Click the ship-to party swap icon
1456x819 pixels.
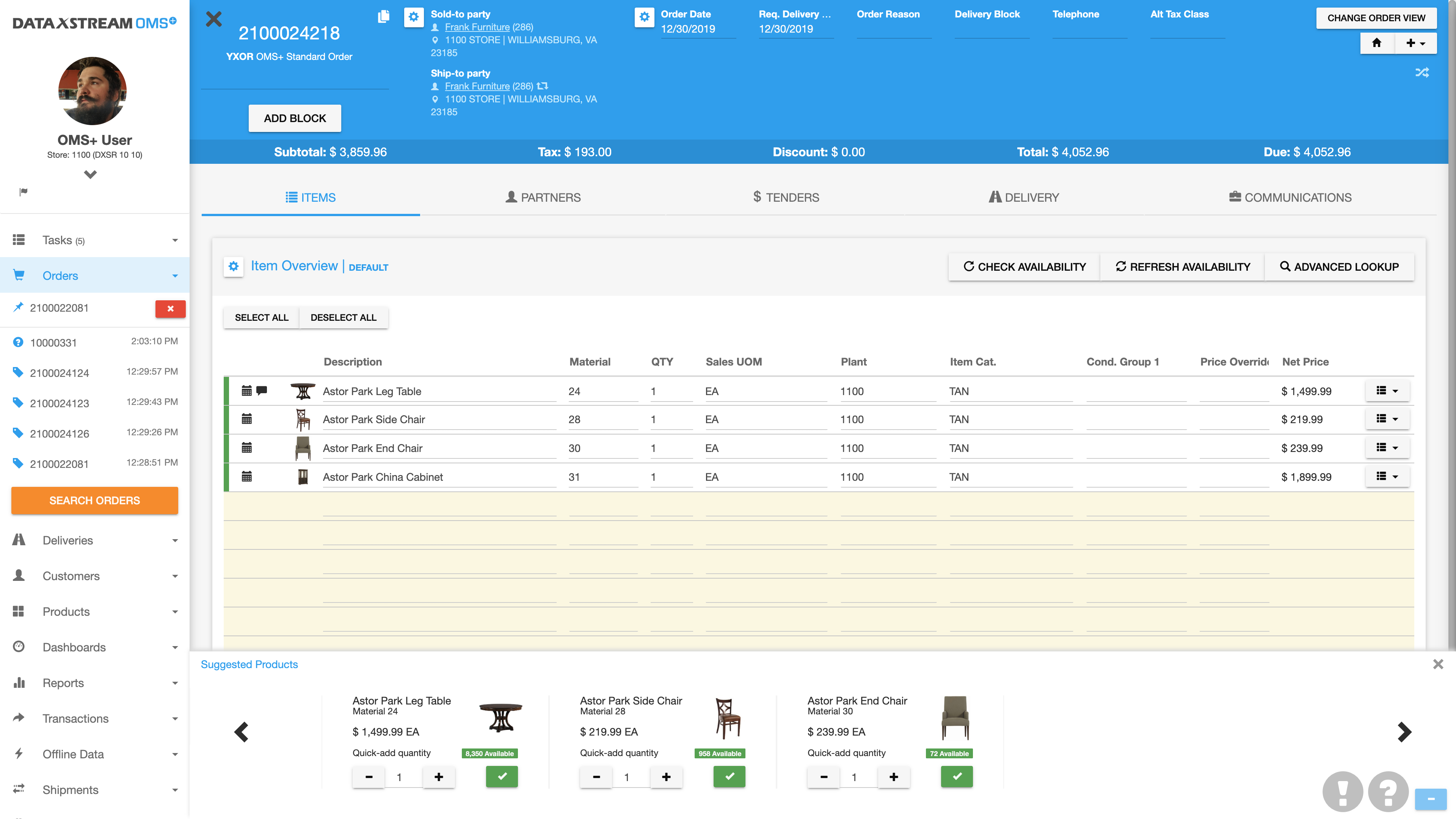point(543,86)
